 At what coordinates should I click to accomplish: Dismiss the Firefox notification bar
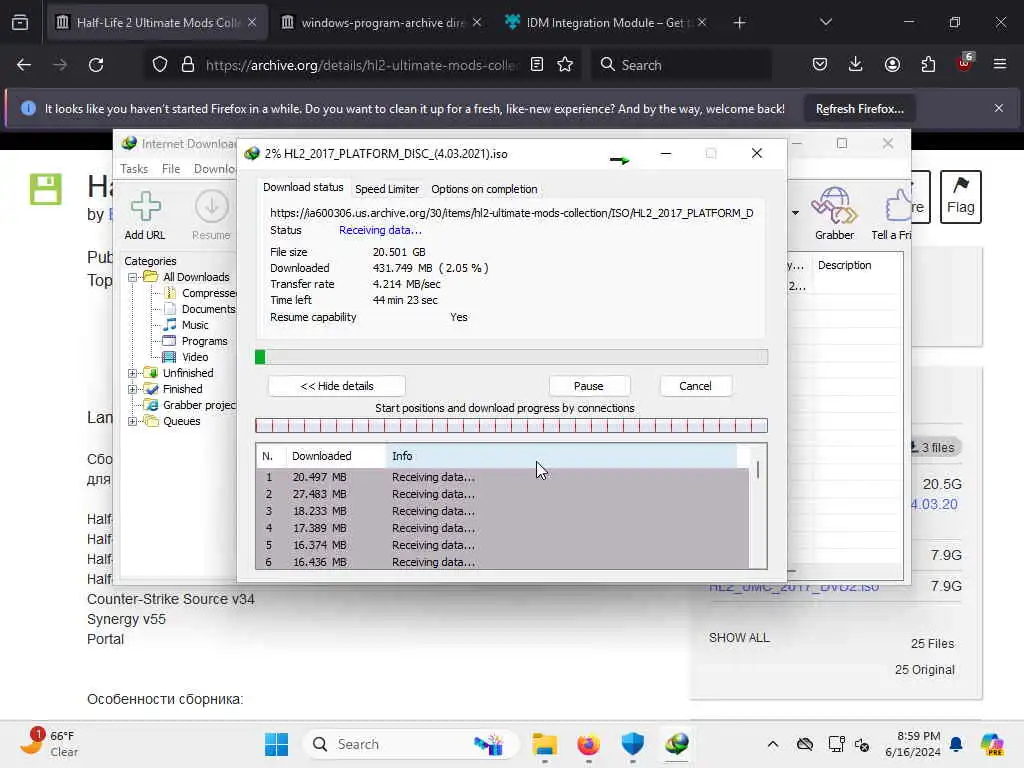[x=999, y=108]
